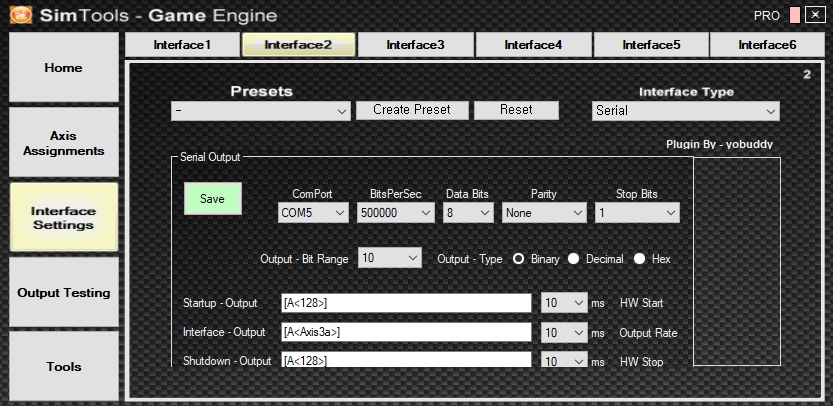Click the 'HW Start' label
Viewport: 833px width, 406px height.
[x=641, y=303]
